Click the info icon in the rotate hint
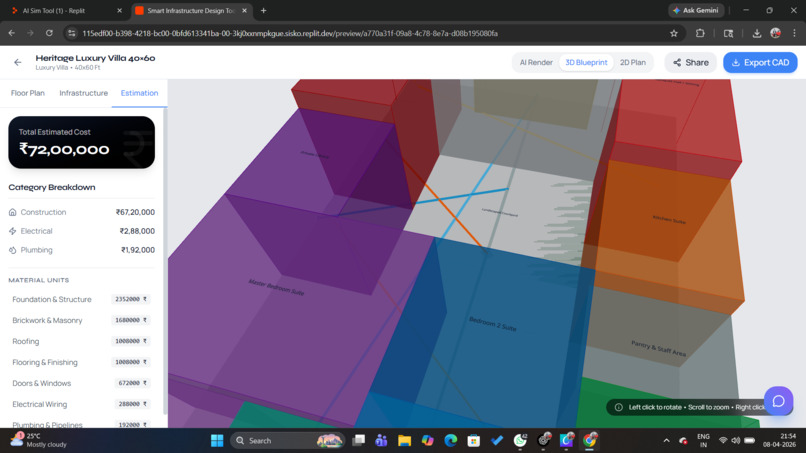 point(619,407)
